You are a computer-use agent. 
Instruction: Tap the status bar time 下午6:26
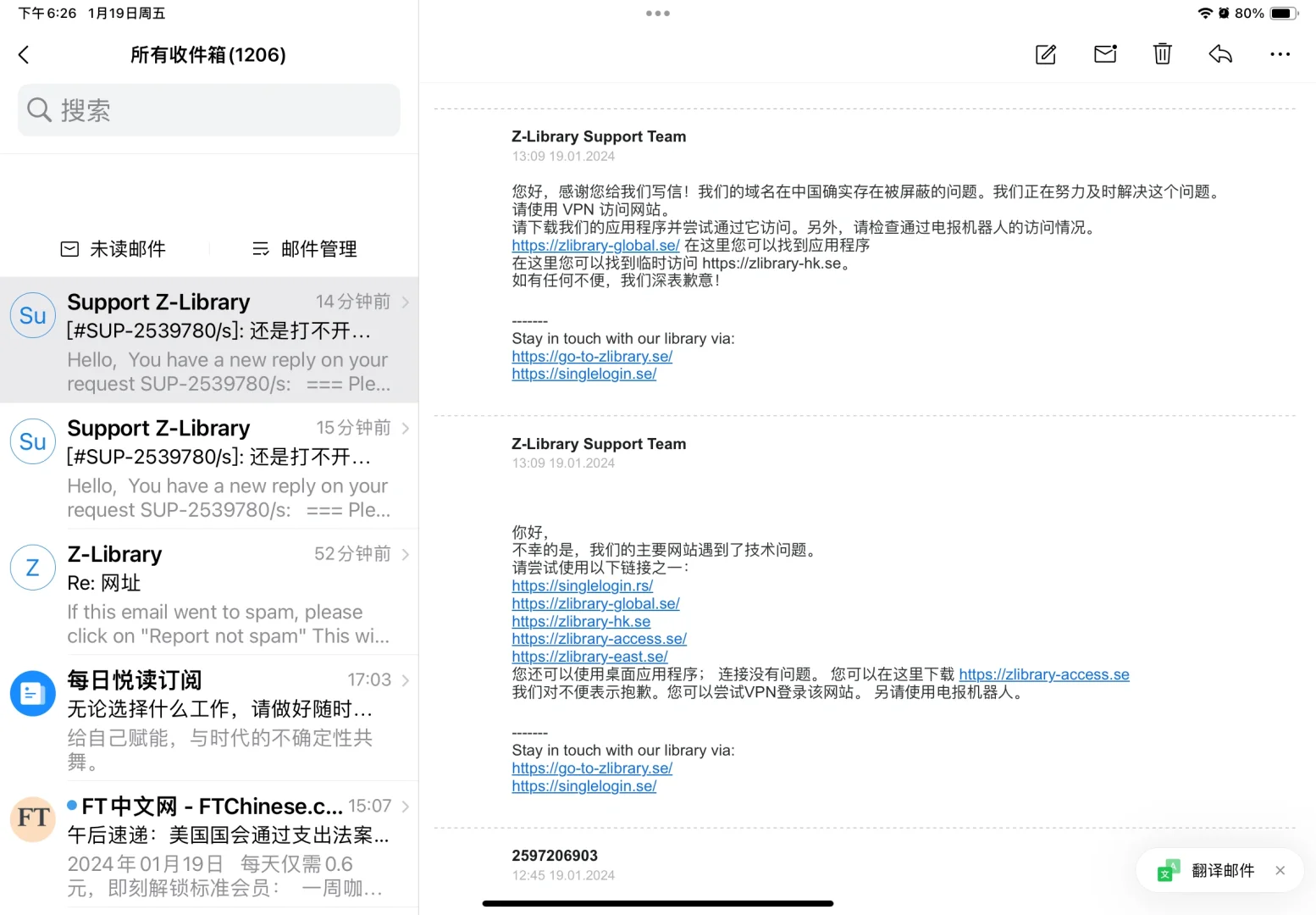[x=47, y=14]
